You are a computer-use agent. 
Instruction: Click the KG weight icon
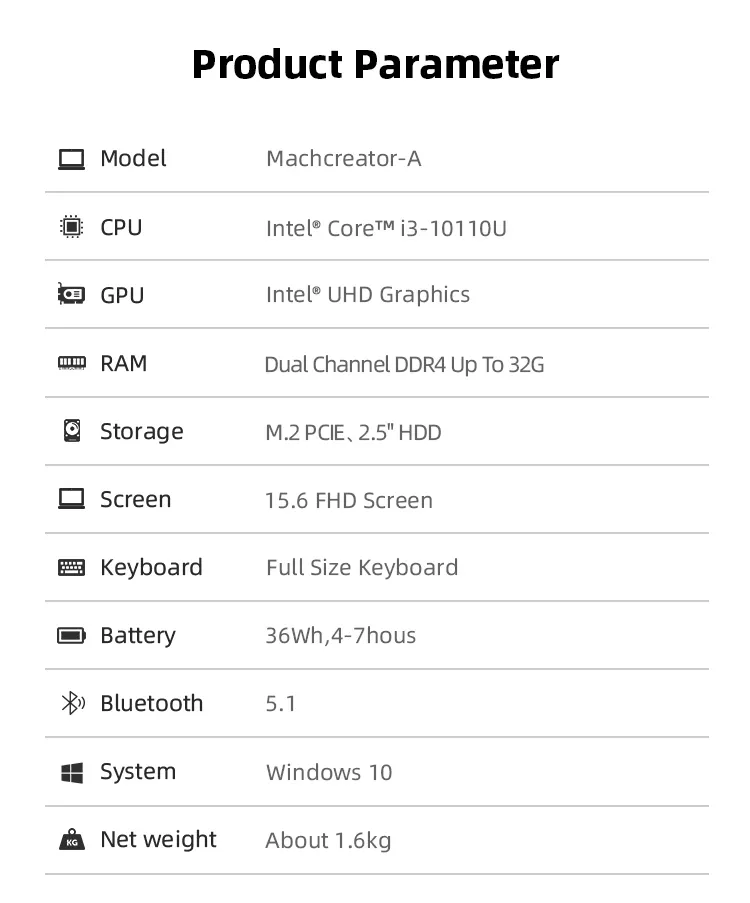[x=71, y=840]
